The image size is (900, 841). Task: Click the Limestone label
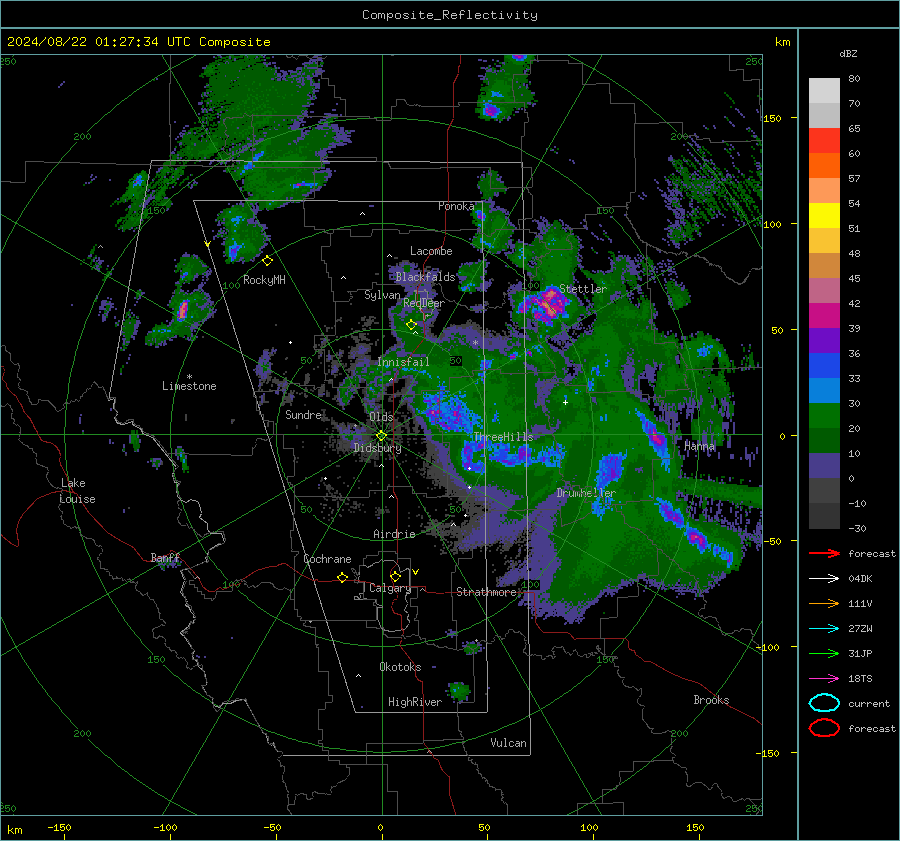(x=189, y=386)
